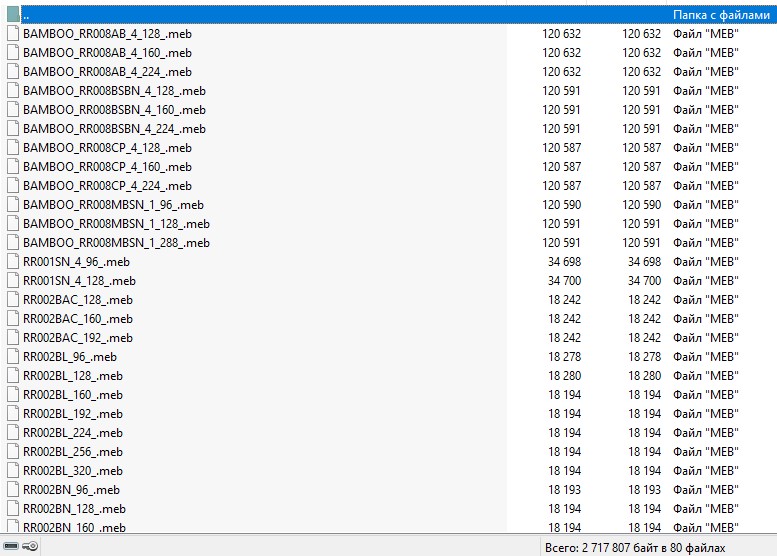
Task: Click first size value 34 698 of RR001SN_4_96_.meb
Action: coord(564,262)
